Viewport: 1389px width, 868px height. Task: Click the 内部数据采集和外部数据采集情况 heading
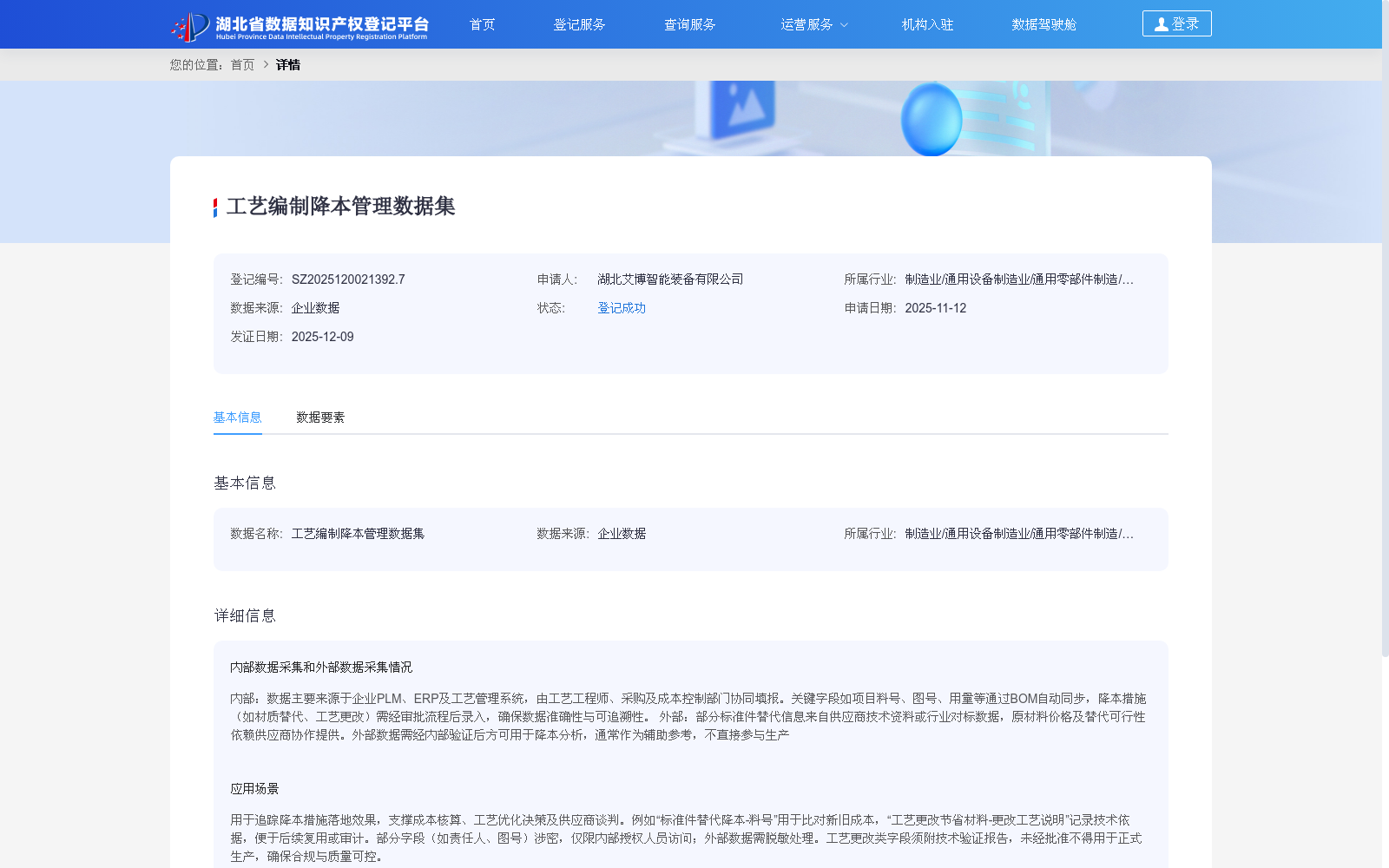click(x=321, y=667)
